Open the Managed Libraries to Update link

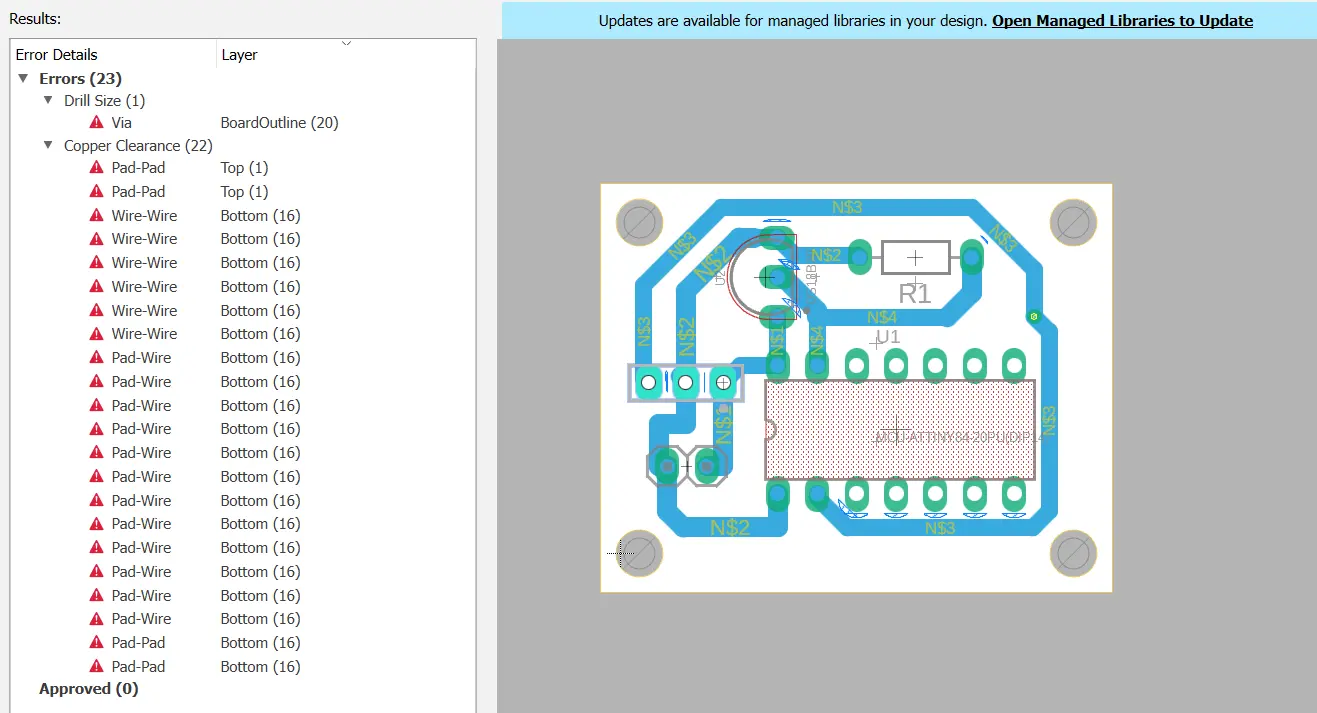coord(1122,20)
